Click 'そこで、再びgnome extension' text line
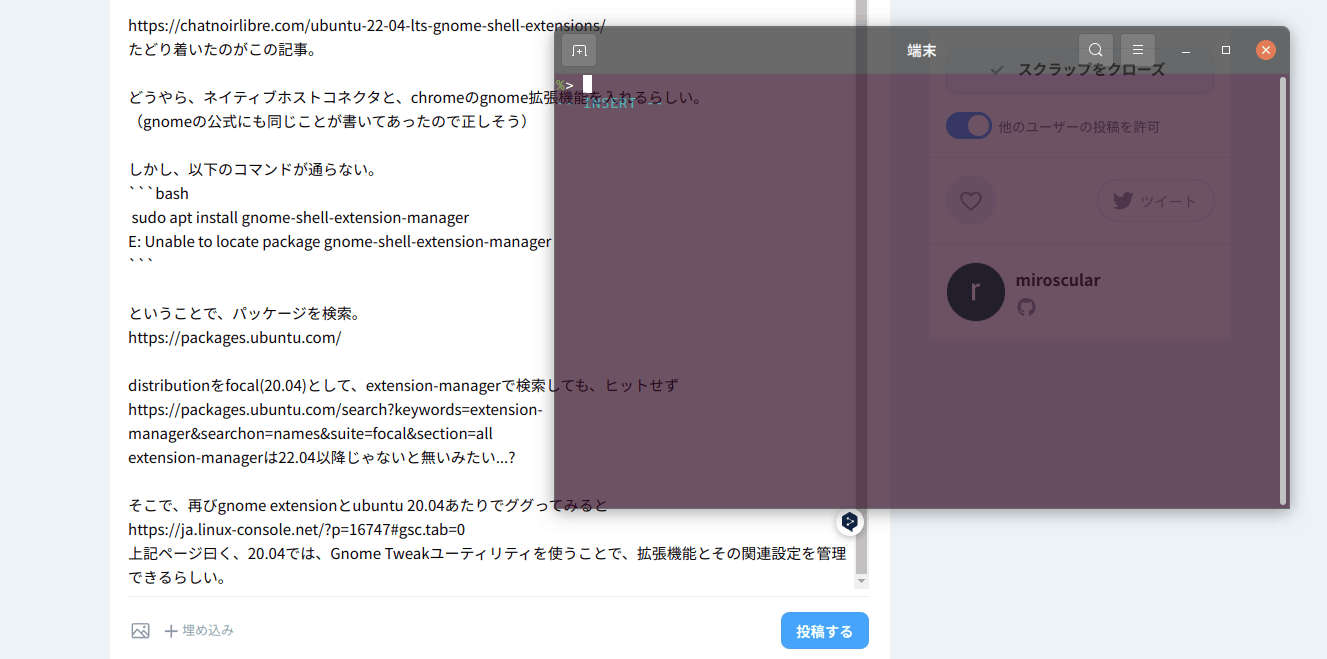The width and height of the screenshot is (1327, 659). coord(368,505)
